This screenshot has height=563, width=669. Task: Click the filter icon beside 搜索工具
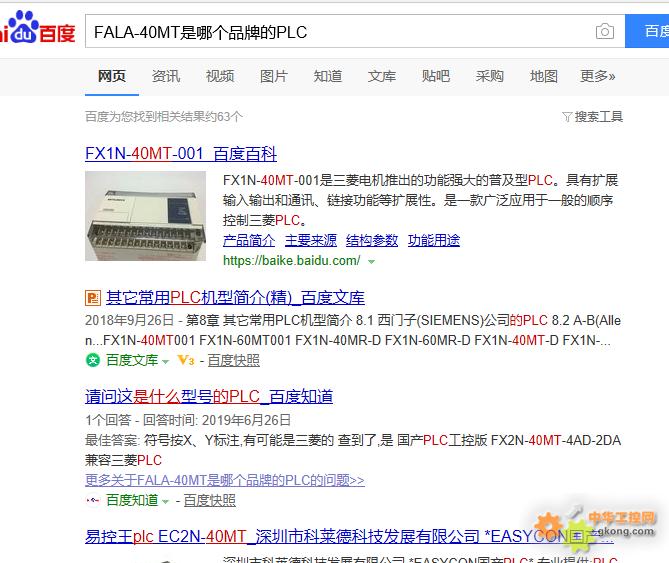567,117
